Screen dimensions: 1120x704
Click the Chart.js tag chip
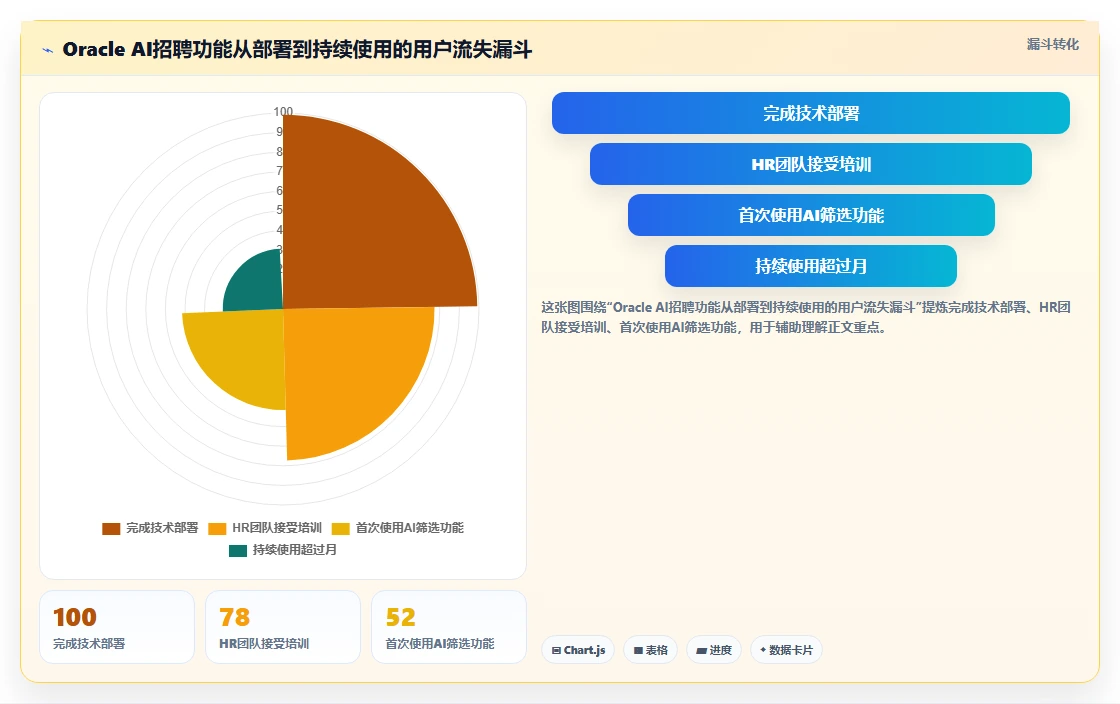coord(578,650)
